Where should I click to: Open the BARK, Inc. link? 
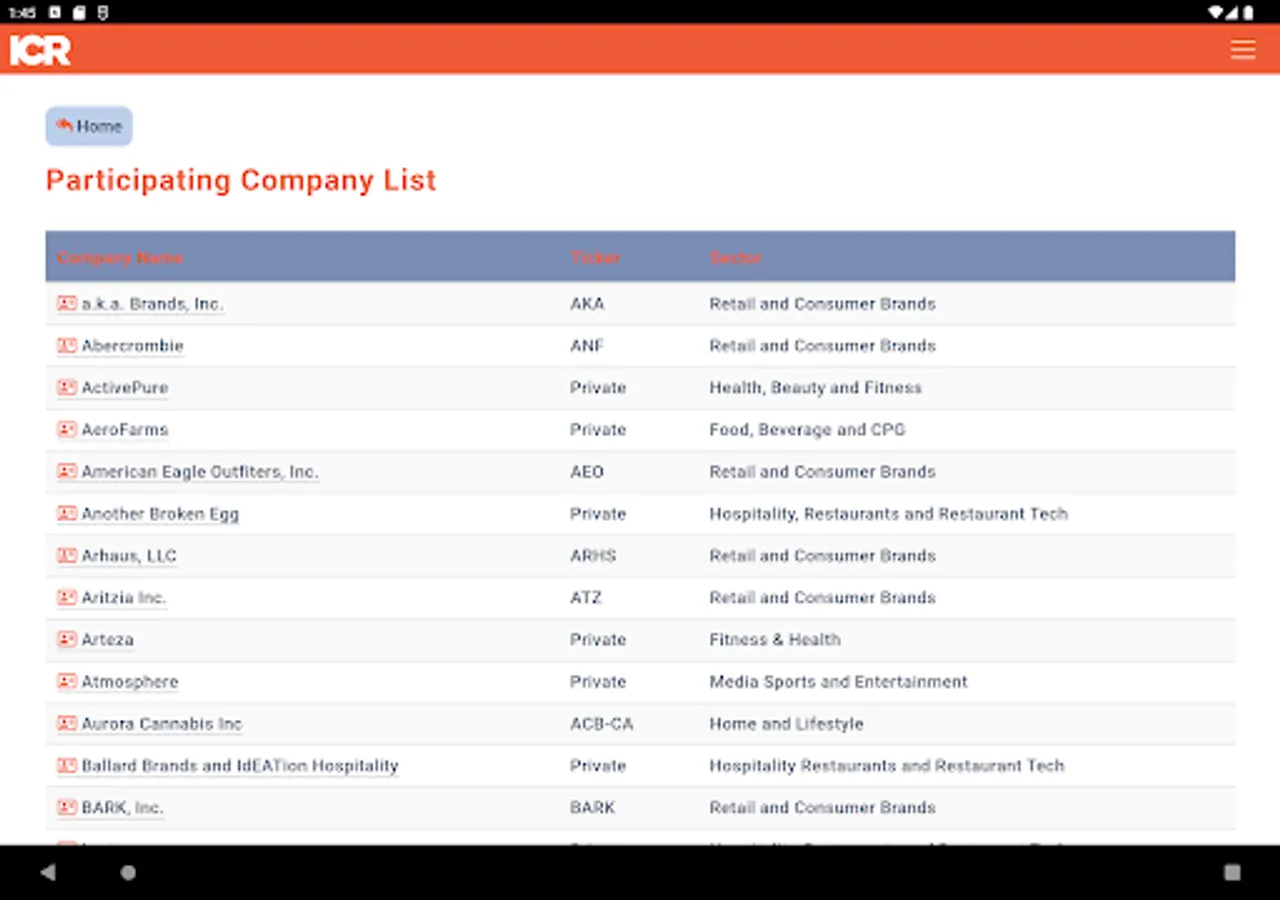(123, 808)
